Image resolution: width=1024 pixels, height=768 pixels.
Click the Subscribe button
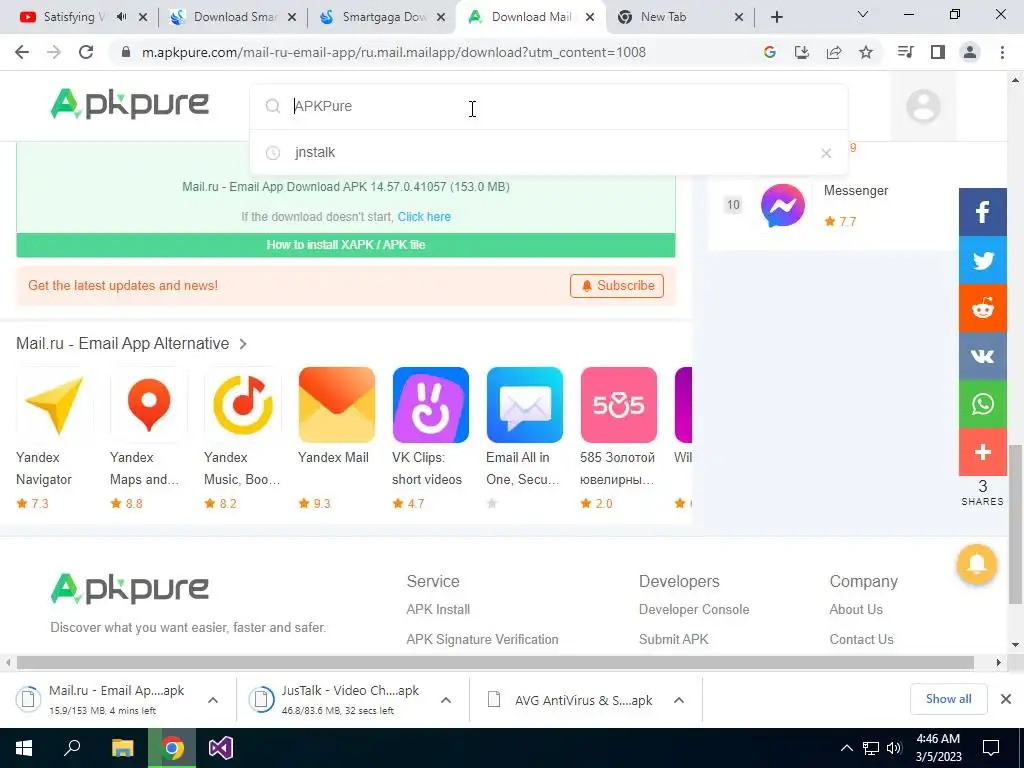point(617,285)
